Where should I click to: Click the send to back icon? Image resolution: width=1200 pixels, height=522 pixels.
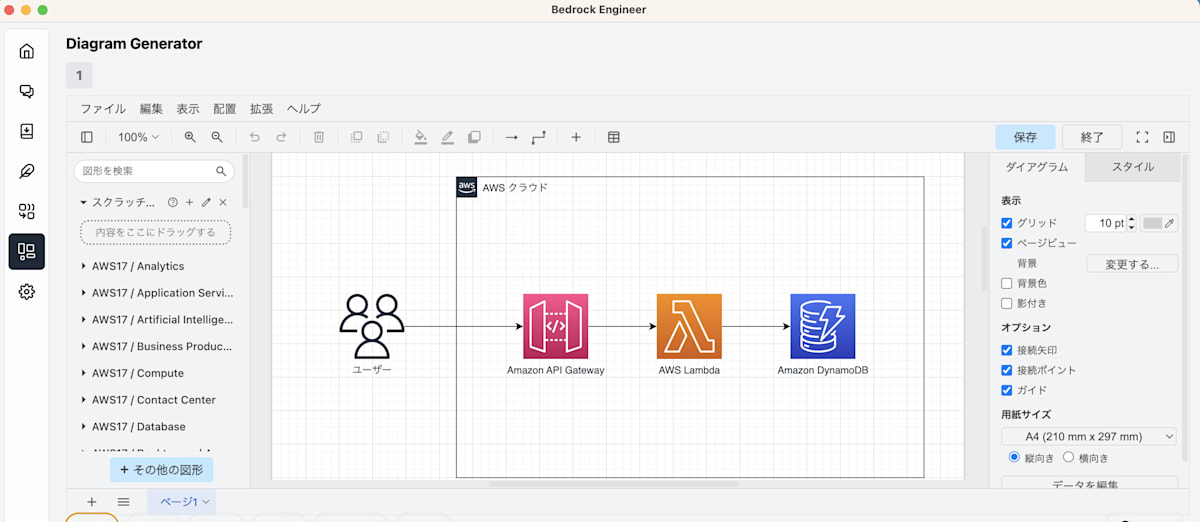(383, 137)
